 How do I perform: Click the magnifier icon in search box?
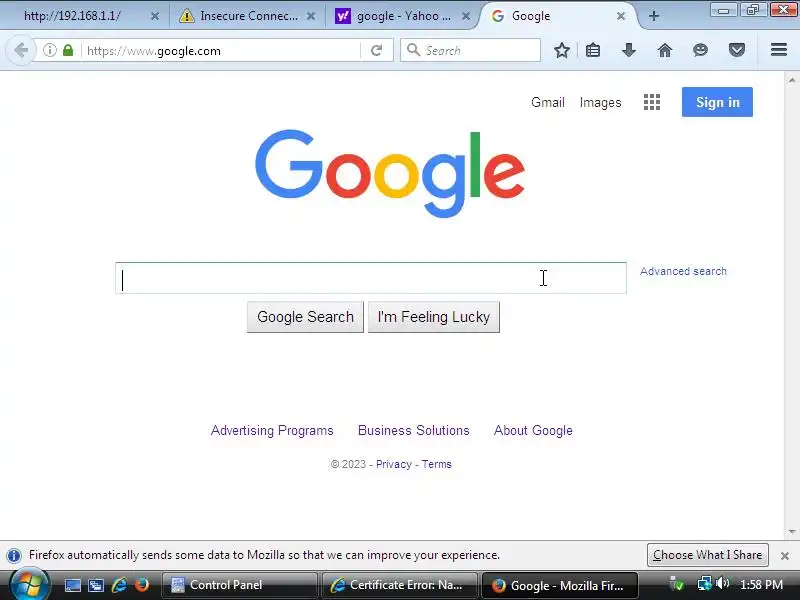413,50
